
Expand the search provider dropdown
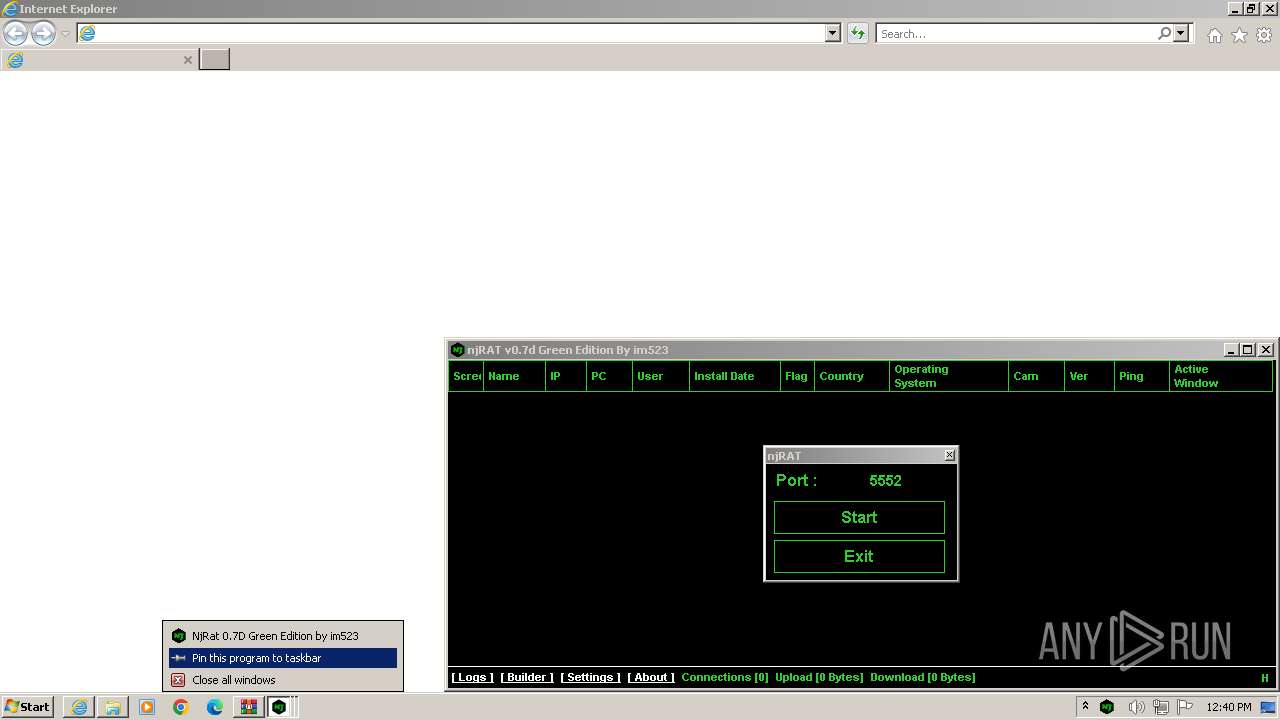tap(1181, 33)
